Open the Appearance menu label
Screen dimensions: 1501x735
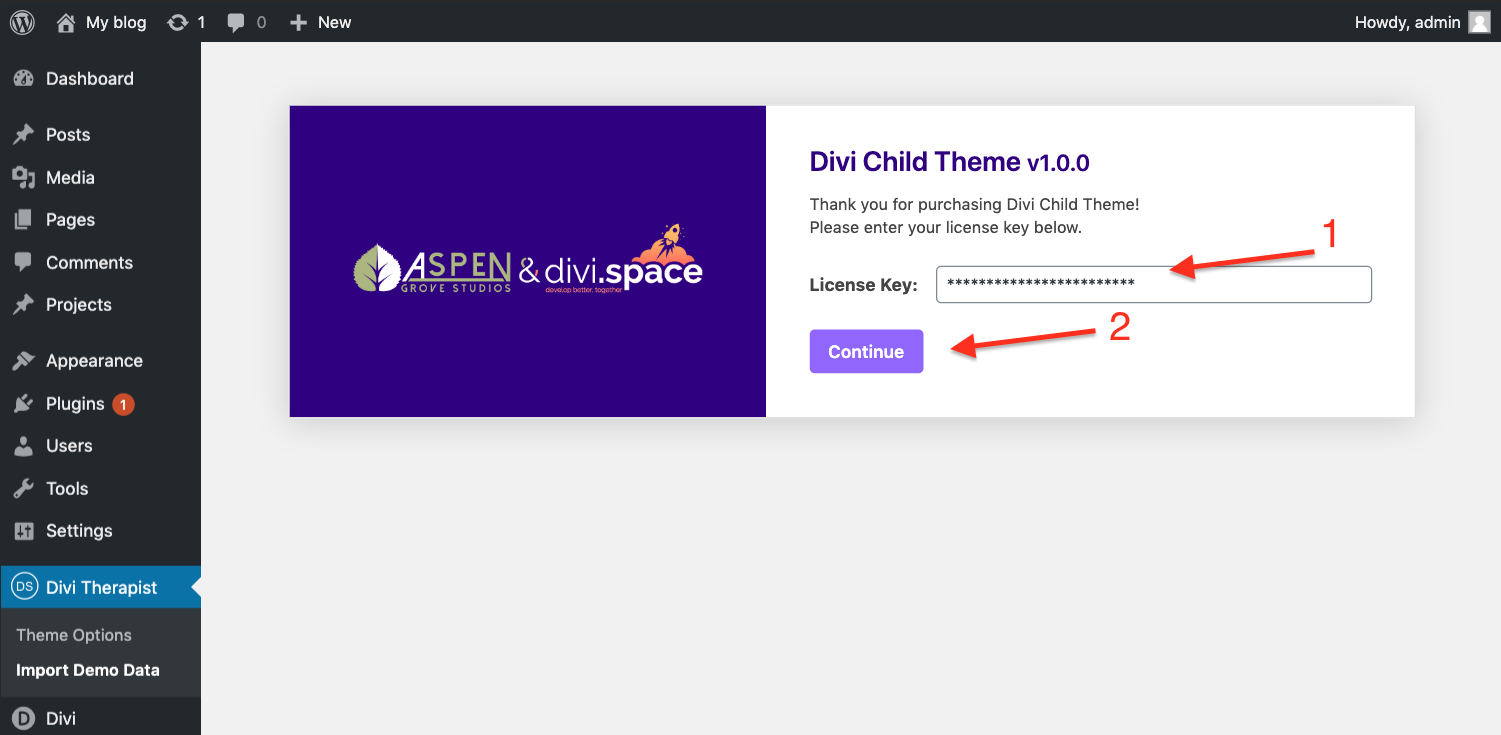(x=94, y=361)
